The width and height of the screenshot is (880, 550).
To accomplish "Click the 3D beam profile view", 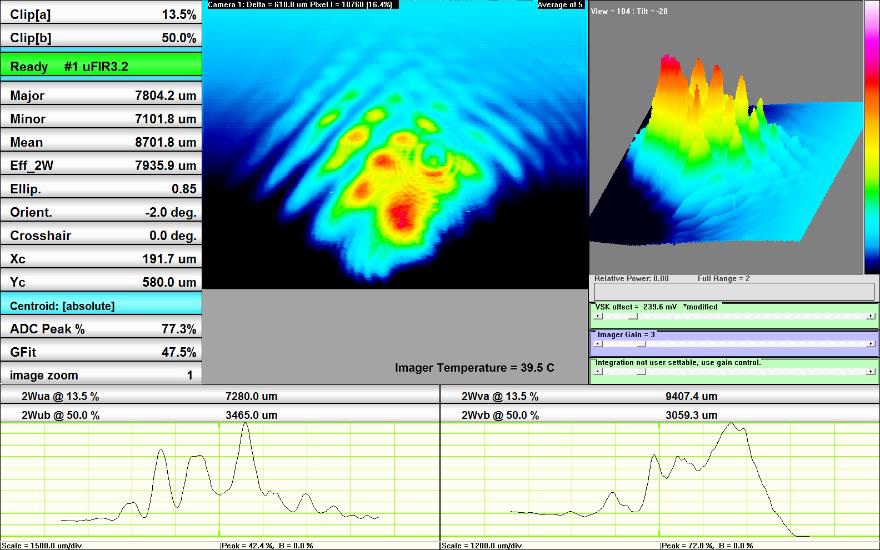I will (725, 140).
